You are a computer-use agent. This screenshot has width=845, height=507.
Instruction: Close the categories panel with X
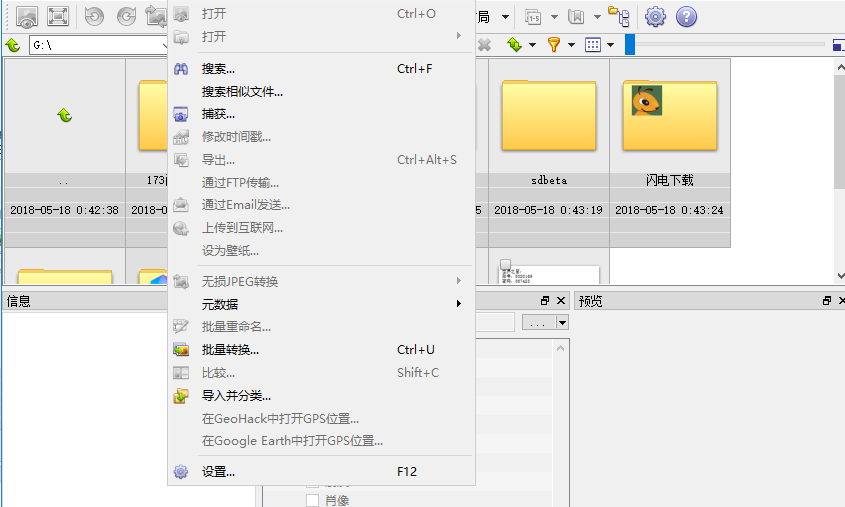coord(561,301)
